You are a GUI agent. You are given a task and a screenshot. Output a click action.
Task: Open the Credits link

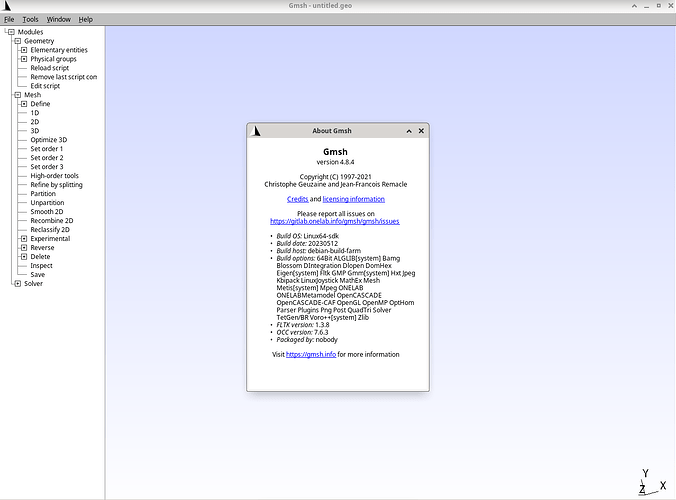pos(297,199)
